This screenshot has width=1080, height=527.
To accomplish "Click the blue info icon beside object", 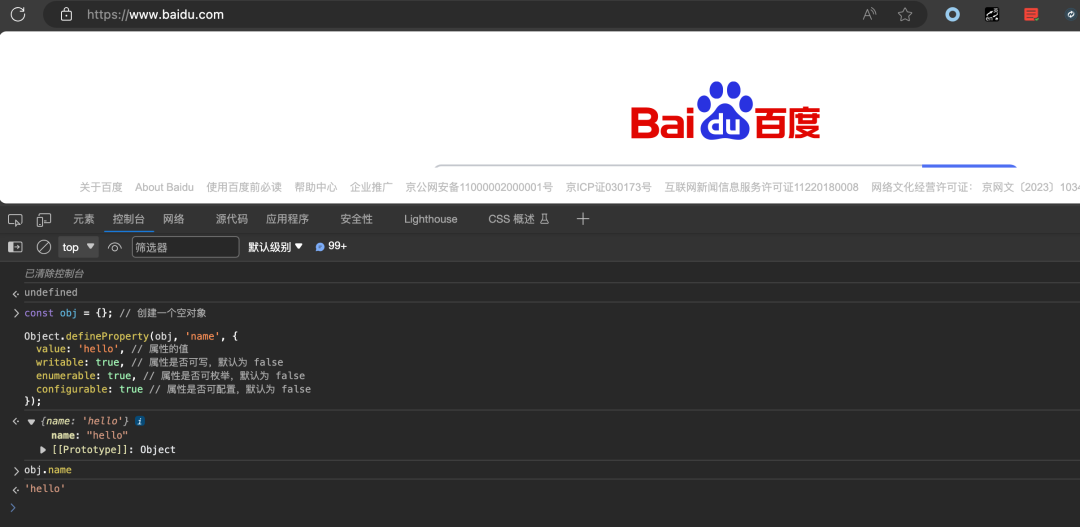I will (139, 421).
